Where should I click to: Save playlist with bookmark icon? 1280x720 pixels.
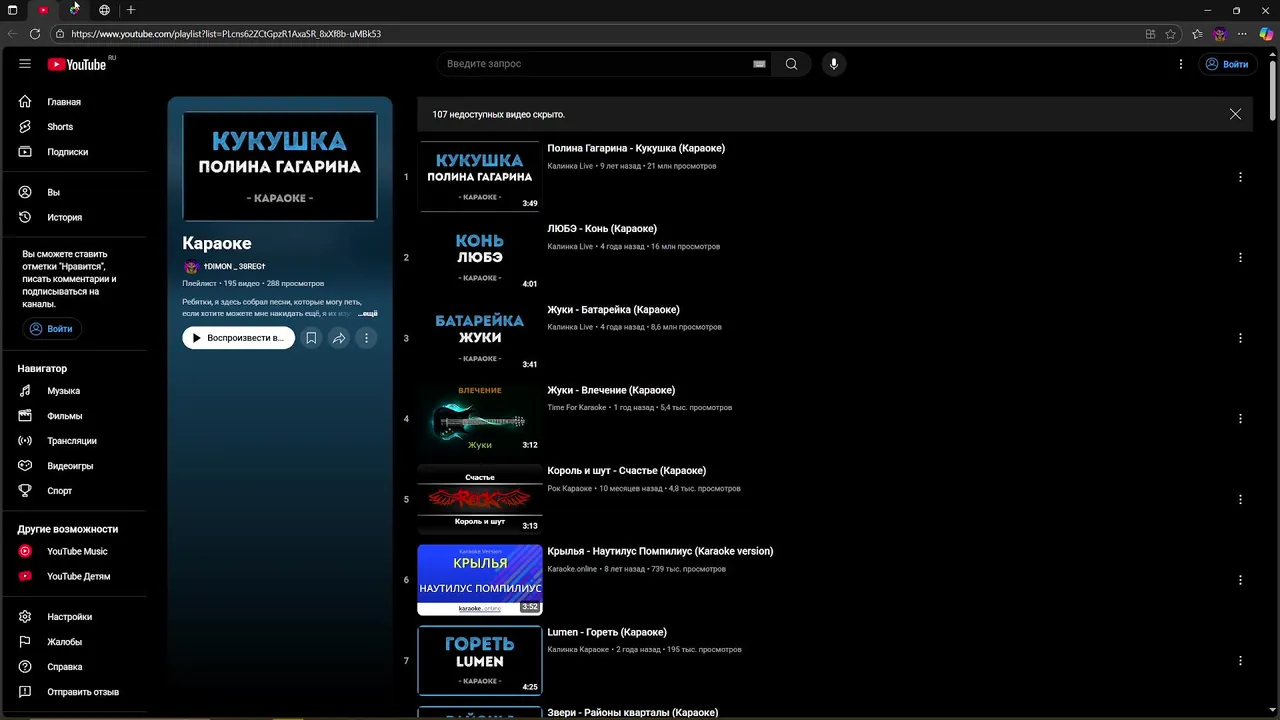pos(311,338)
